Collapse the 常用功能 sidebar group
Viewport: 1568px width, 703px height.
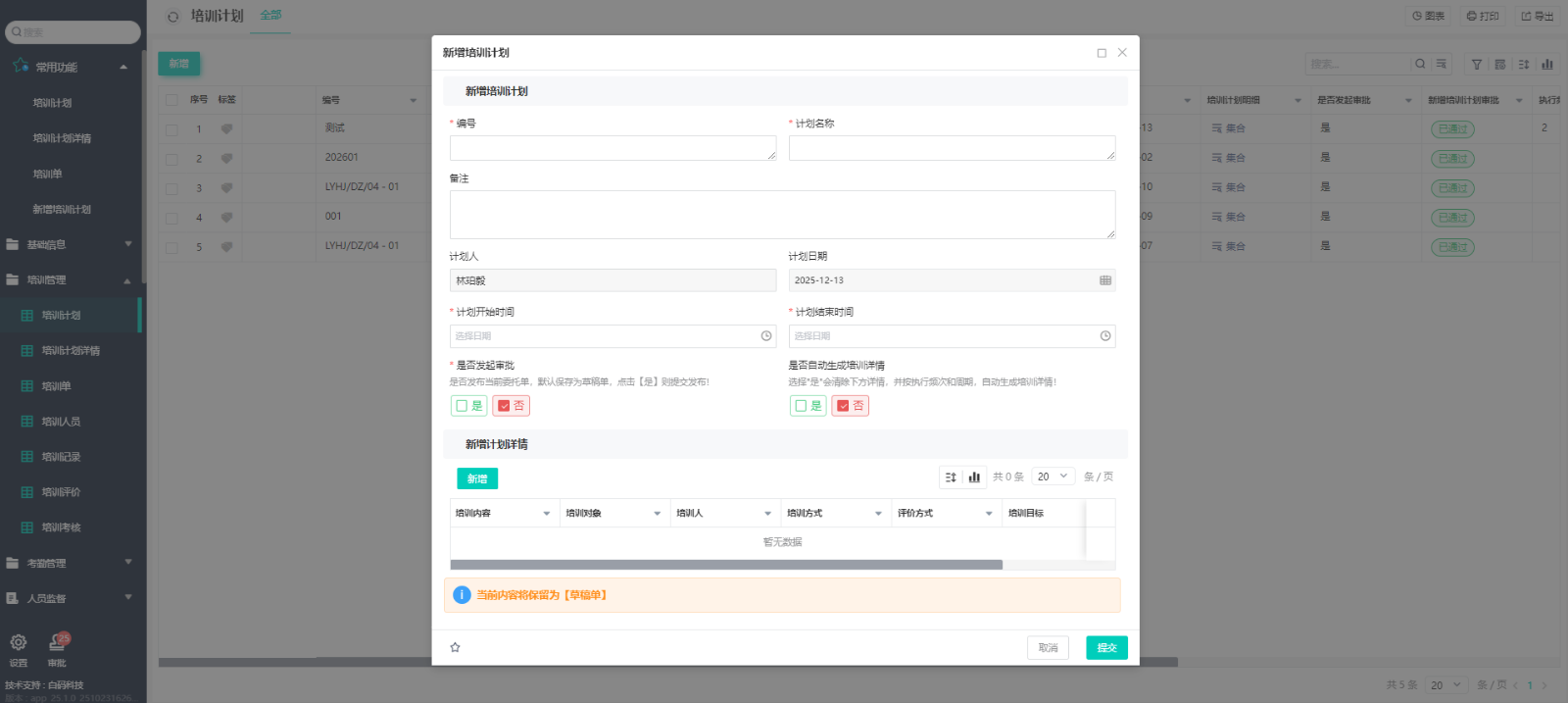click(123, 68)
